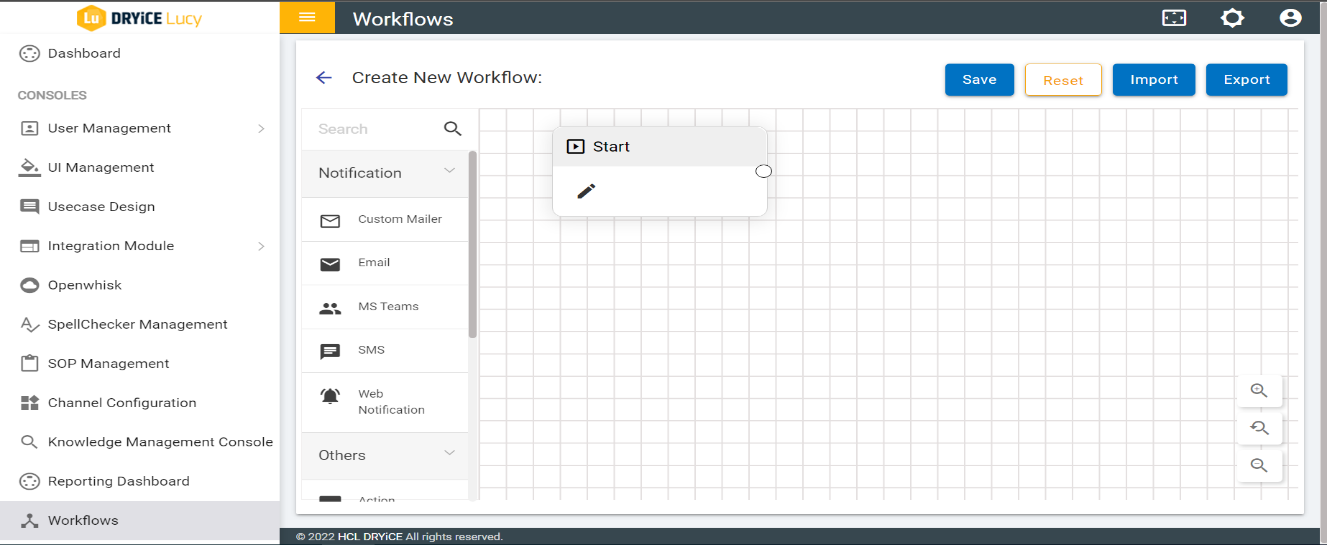Screen dimensions: 1327x545
Task: Collapse the Notification section chevron
Action: (x=450, y=172)
